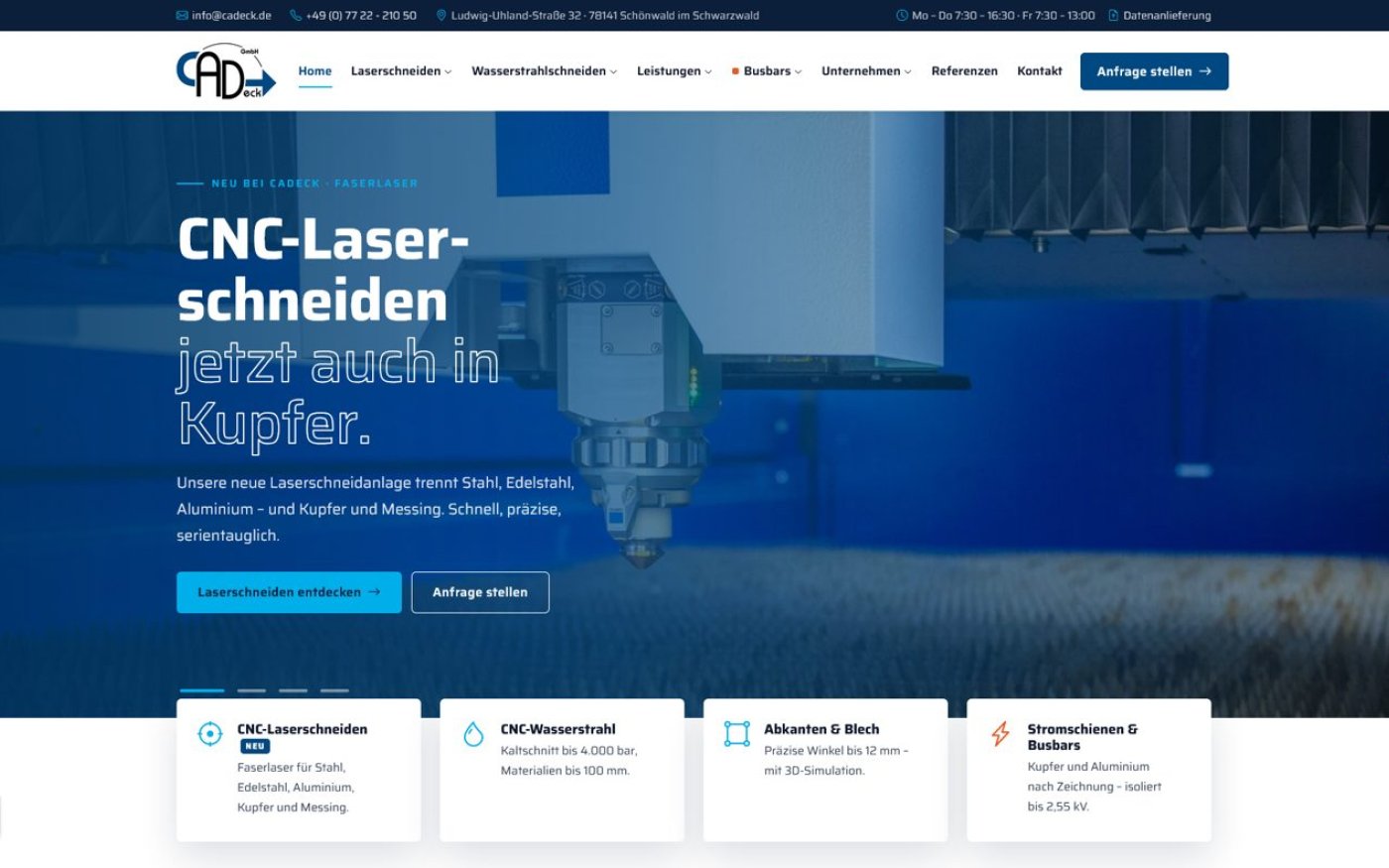Click the lightning bolt icon on Stromschienen card
This screenshot has width=1389, height=868.
pos(1000,734)
